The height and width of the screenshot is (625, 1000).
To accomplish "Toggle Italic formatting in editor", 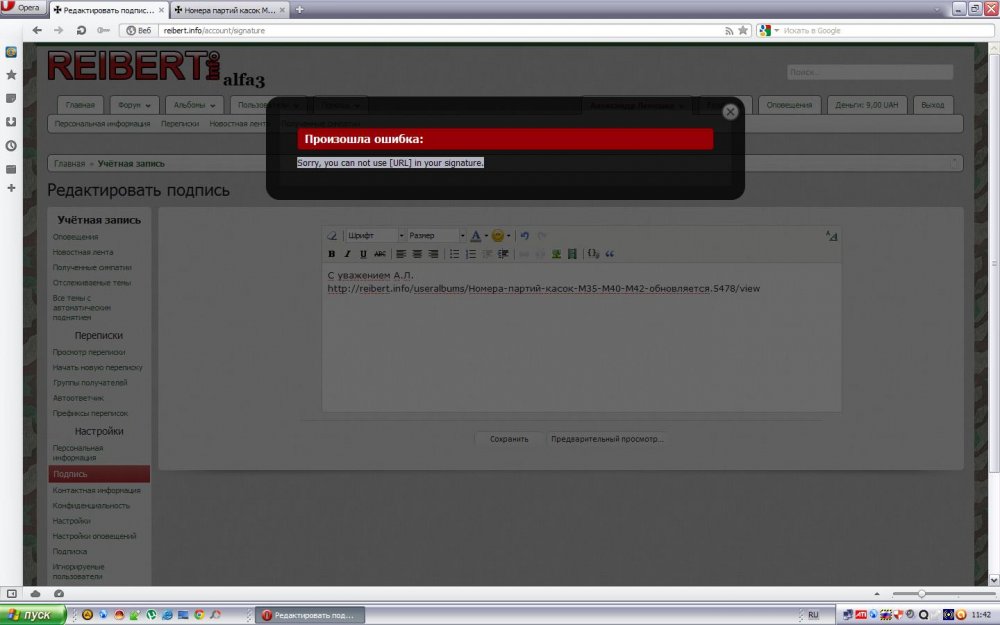I will tap(348, 254).
